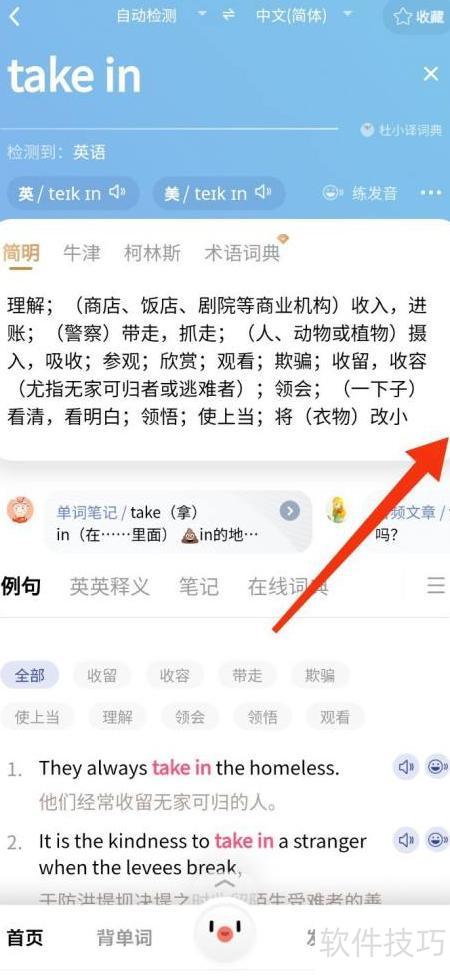Open the hamburger list menu icon
The image size is (450, 976).
pyautogui.click(x=436, y=586)
